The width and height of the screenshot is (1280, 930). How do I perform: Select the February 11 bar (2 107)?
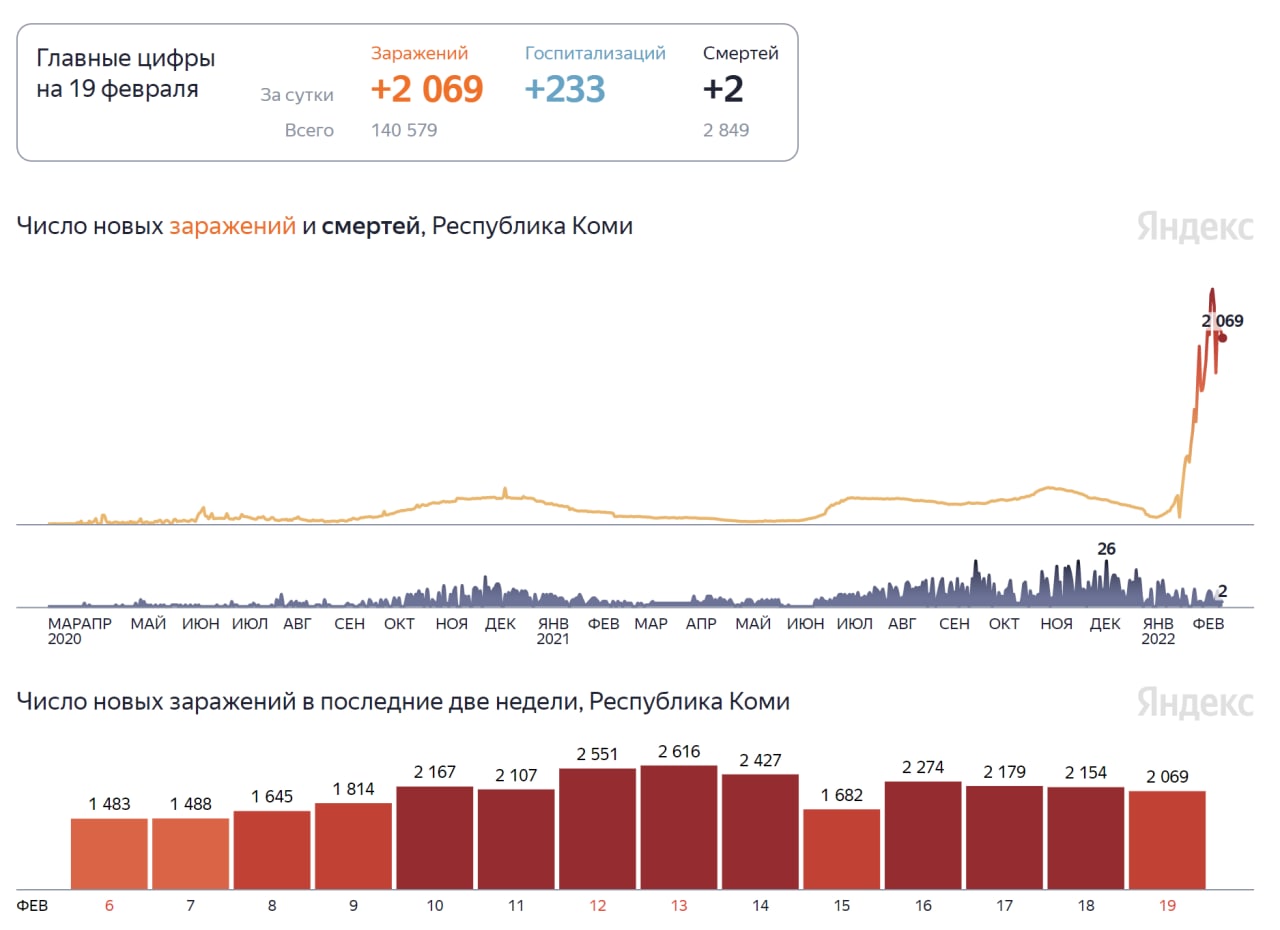tap(516, 839)
